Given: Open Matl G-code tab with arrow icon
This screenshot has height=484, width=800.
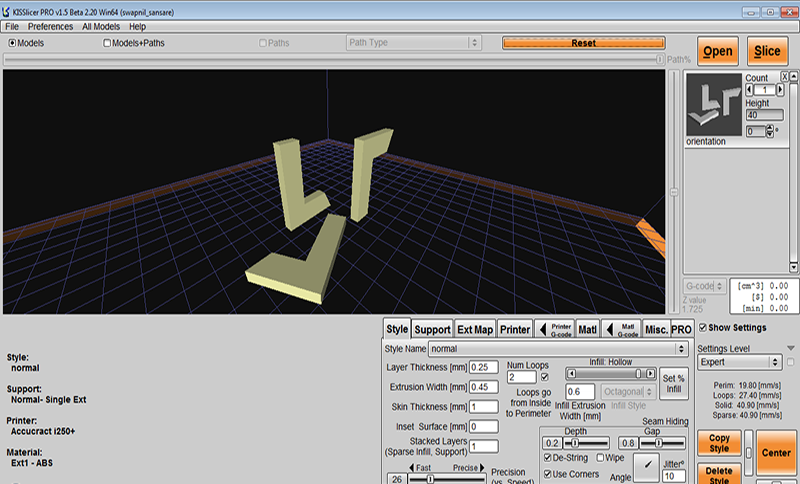Looking at the screenshot, I should (622, 329).
